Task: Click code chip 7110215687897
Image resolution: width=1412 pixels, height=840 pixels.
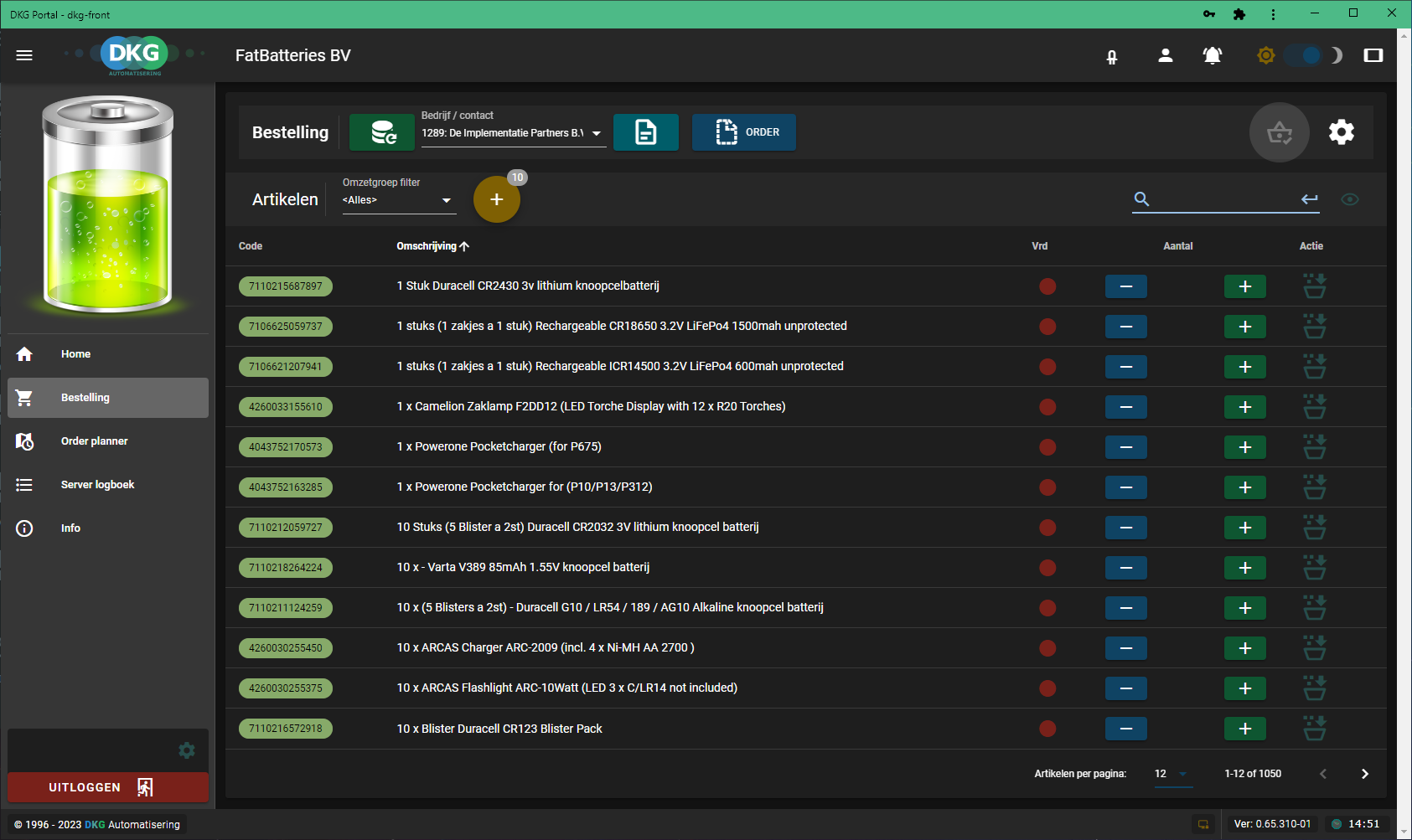Action: tap(286, 286)
